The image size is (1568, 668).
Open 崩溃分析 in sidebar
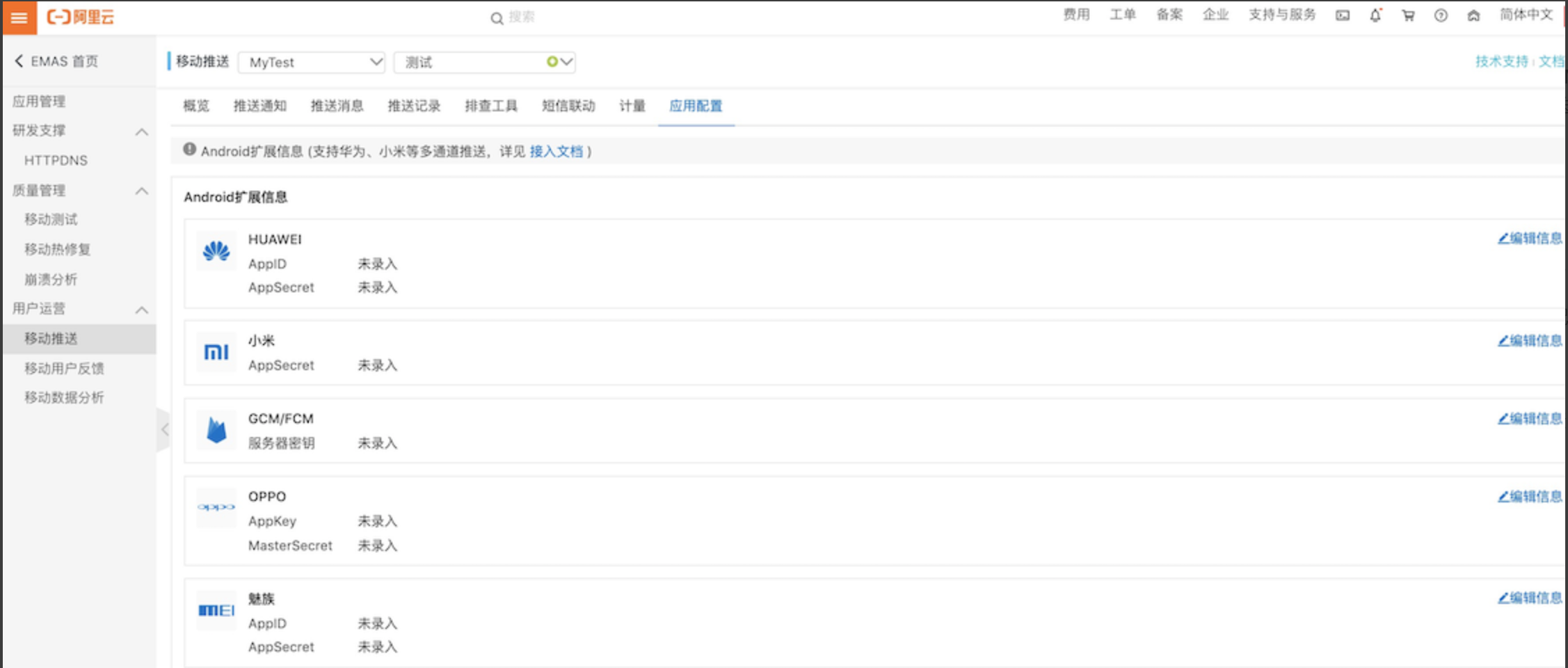(51, 280)
